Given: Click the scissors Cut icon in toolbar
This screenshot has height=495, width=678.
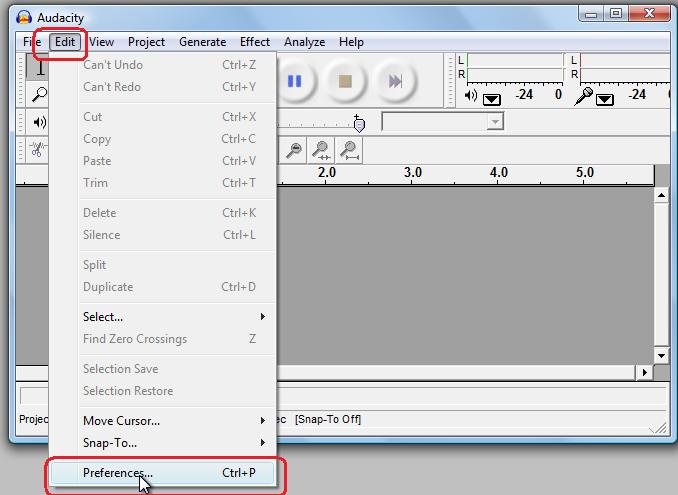Looking at the screenshot, I should 38,150.
